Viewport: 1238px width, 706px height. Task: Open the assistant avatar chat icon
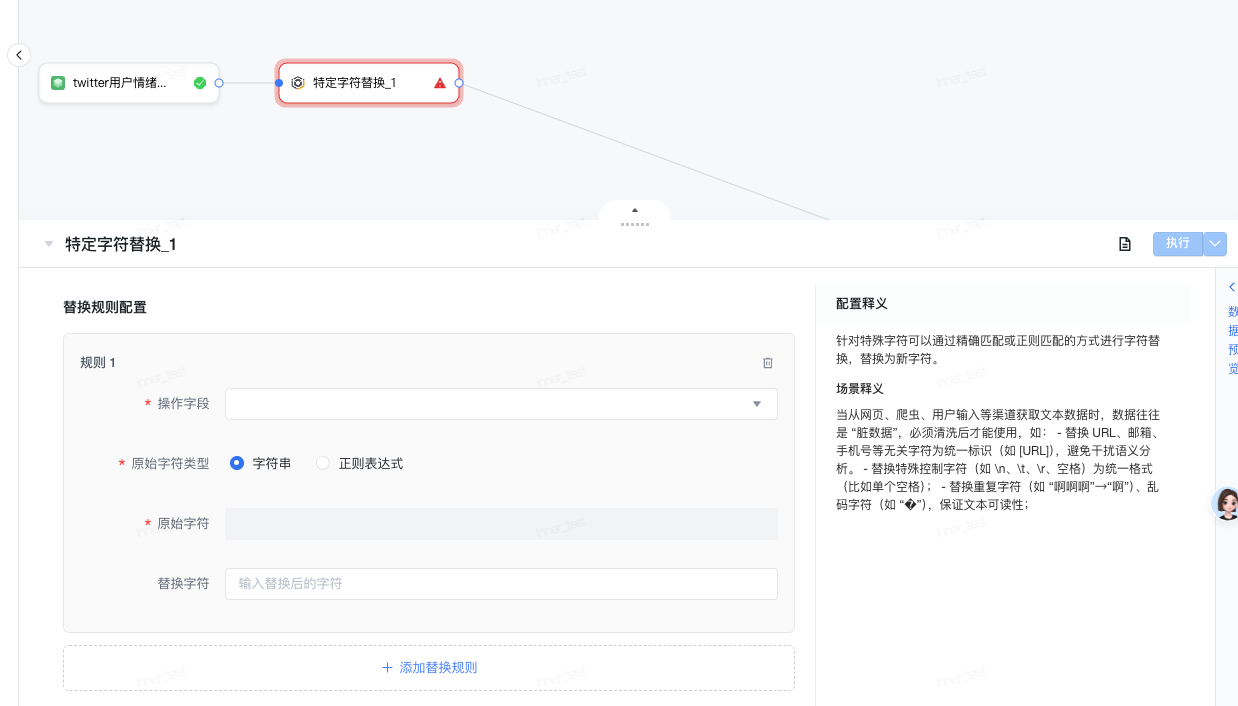1226,504
